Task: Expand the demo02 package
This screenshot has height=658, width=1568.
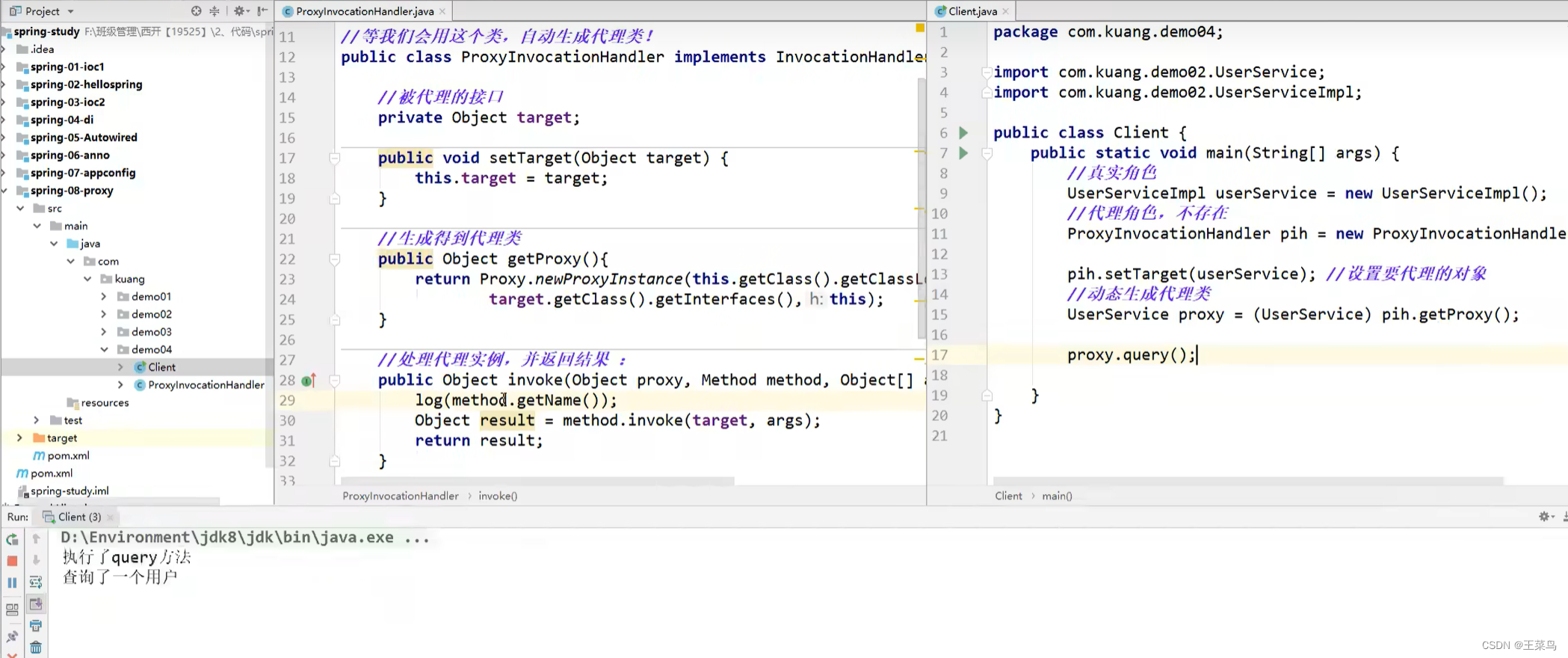Action: (x=104, y=314)
